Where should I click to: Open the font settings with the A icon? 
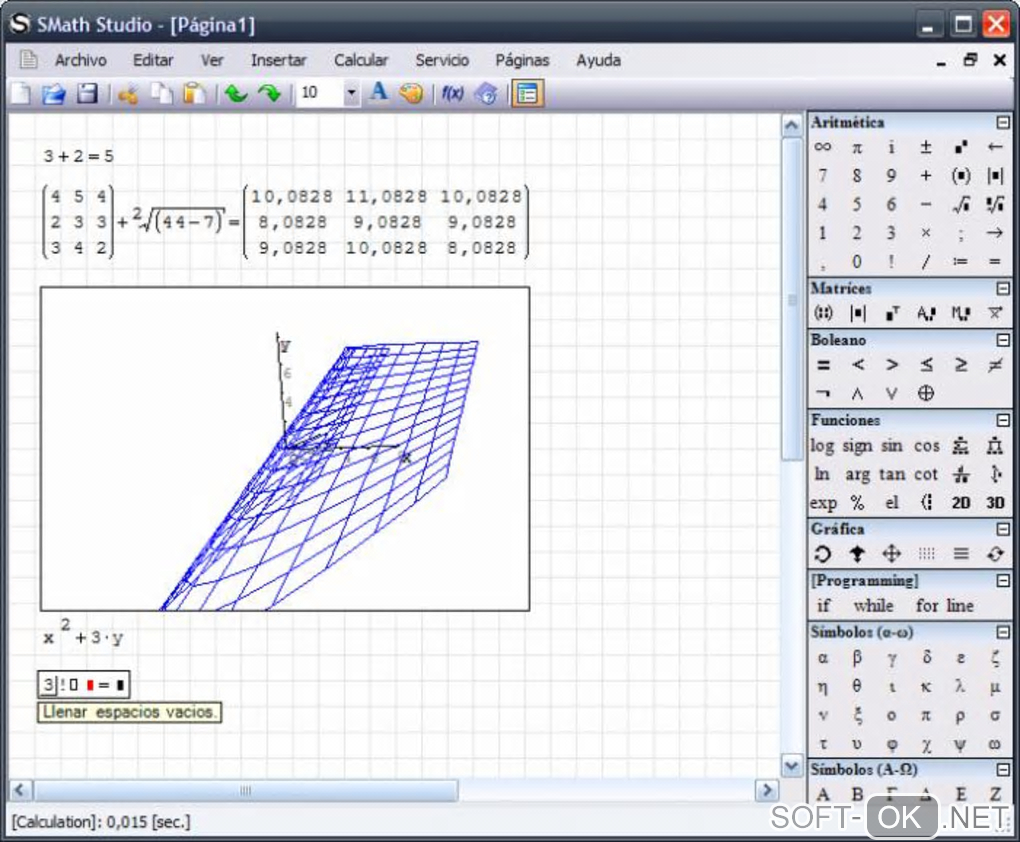click(379, 92)
